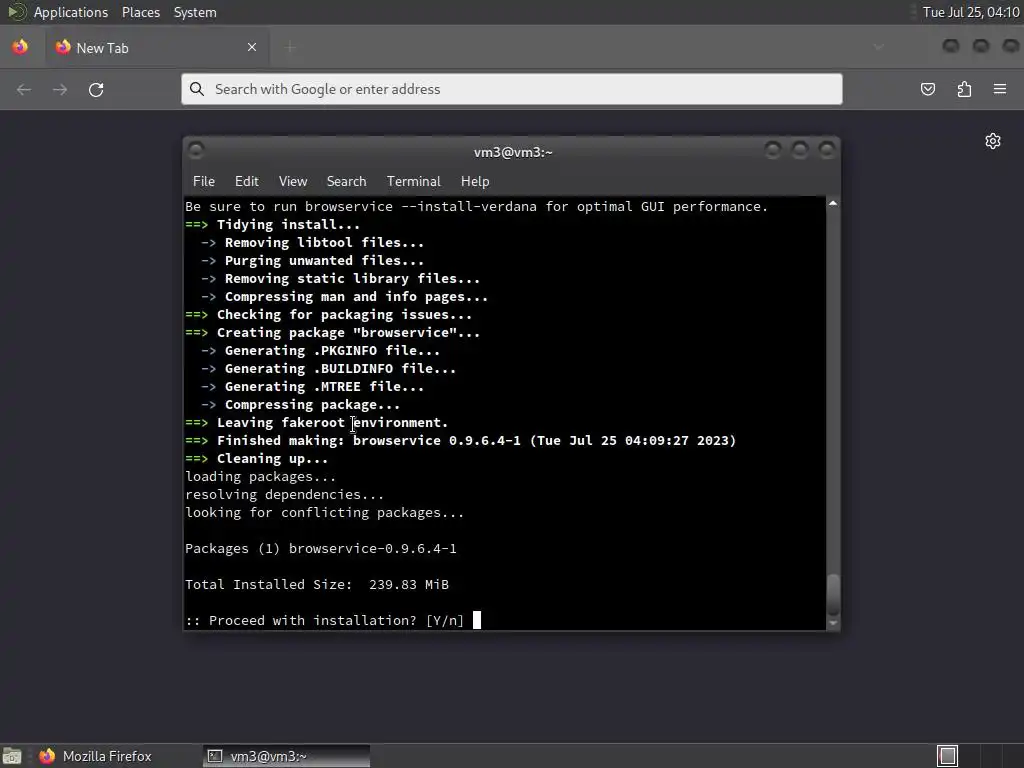Click the 'Packages (1) browservice-0.9.6.4-1' line
The image size is (1024, 768).
[x=321, y=549]
